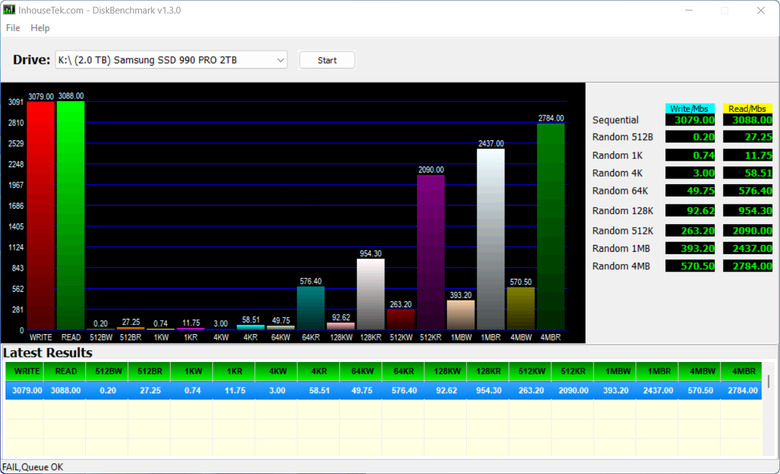Select Random 4MB read value 2784.00
780x474 pixels.
(748, 266)
